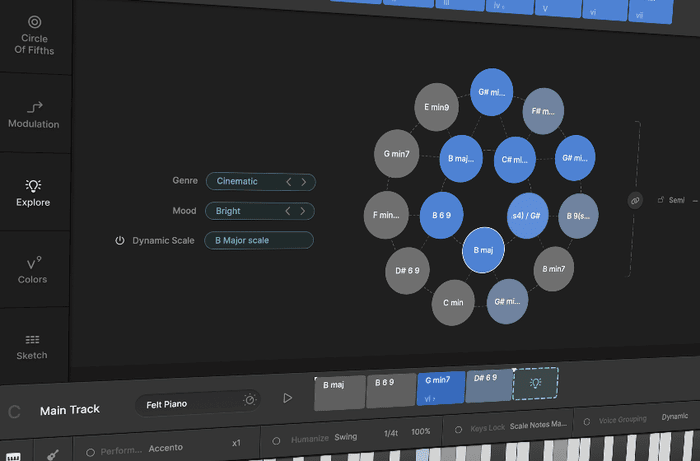The height and width of the screenshot is (461, 700).
Task: Click the link icon beside the chord wheel
Action: pyautogui.click(x=634, y=200)
